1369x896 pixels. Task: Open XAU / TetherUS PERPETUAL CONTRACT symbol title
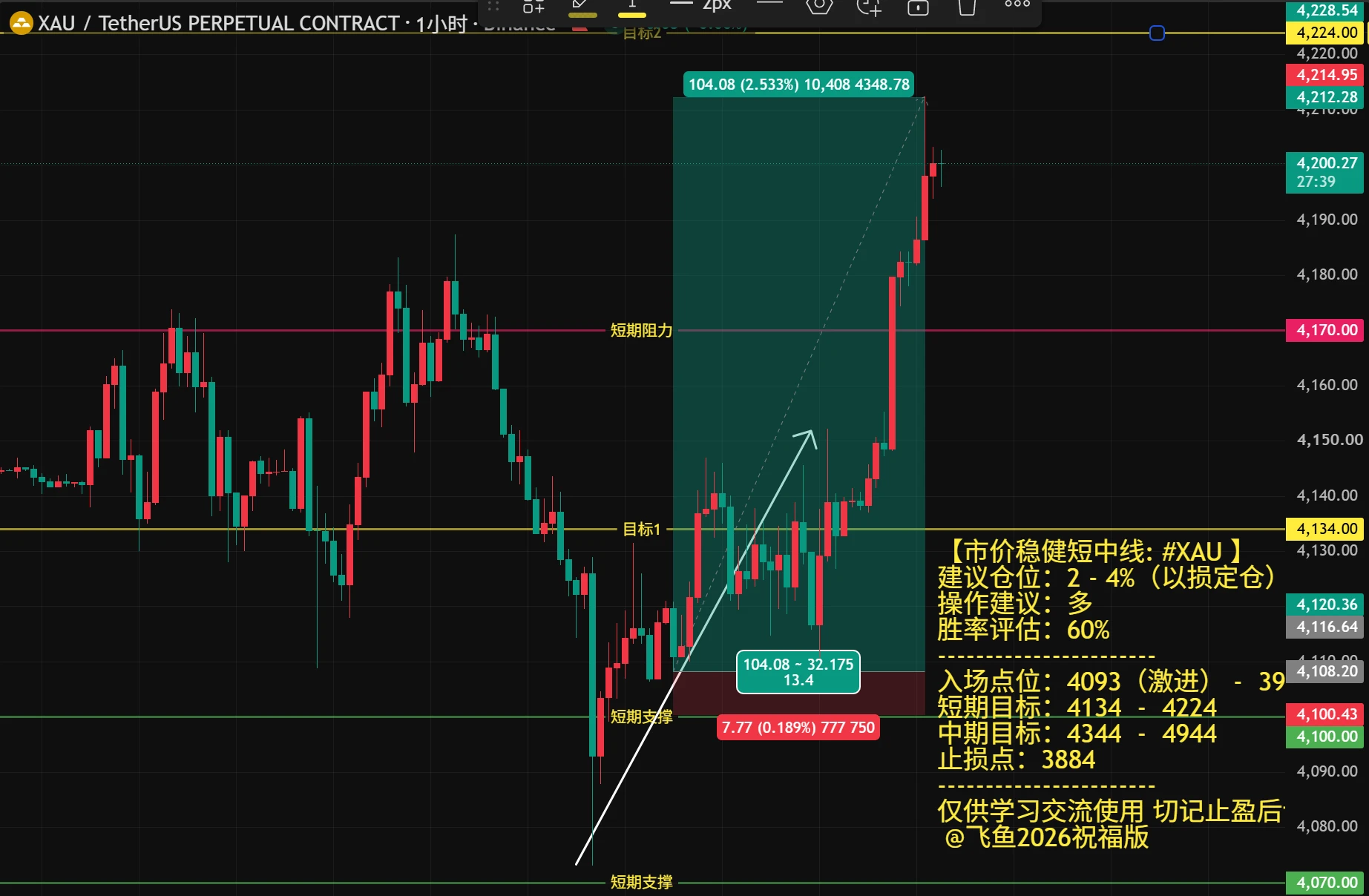tap(218, 23)
